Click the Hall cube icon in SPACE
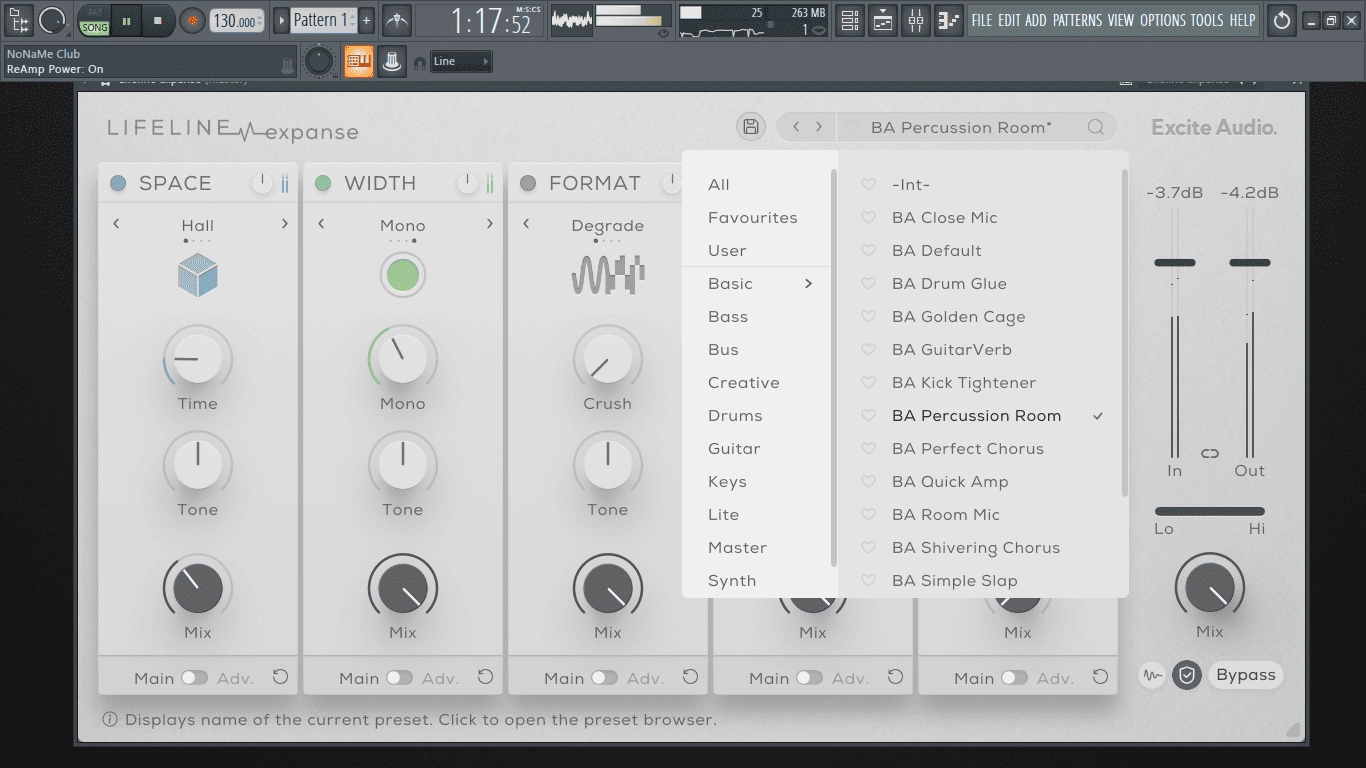Image resolution: width=1366 pixels, height=768 pixels. click(198, 275)
